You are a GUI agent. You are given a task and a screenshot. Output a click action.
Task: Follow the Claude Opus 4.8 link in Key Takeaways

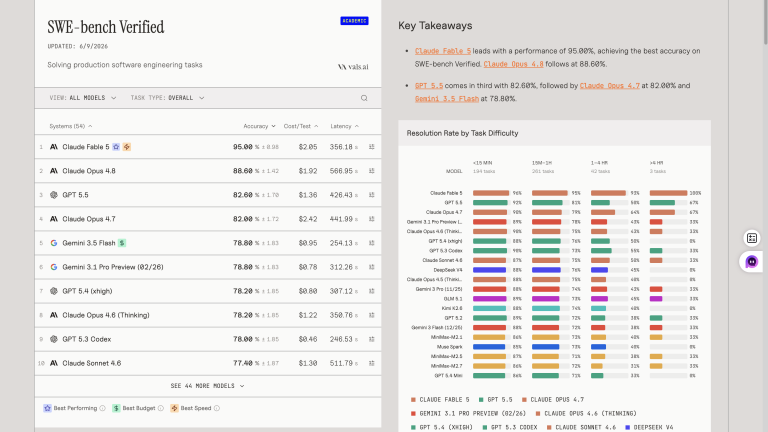(513, 64)
